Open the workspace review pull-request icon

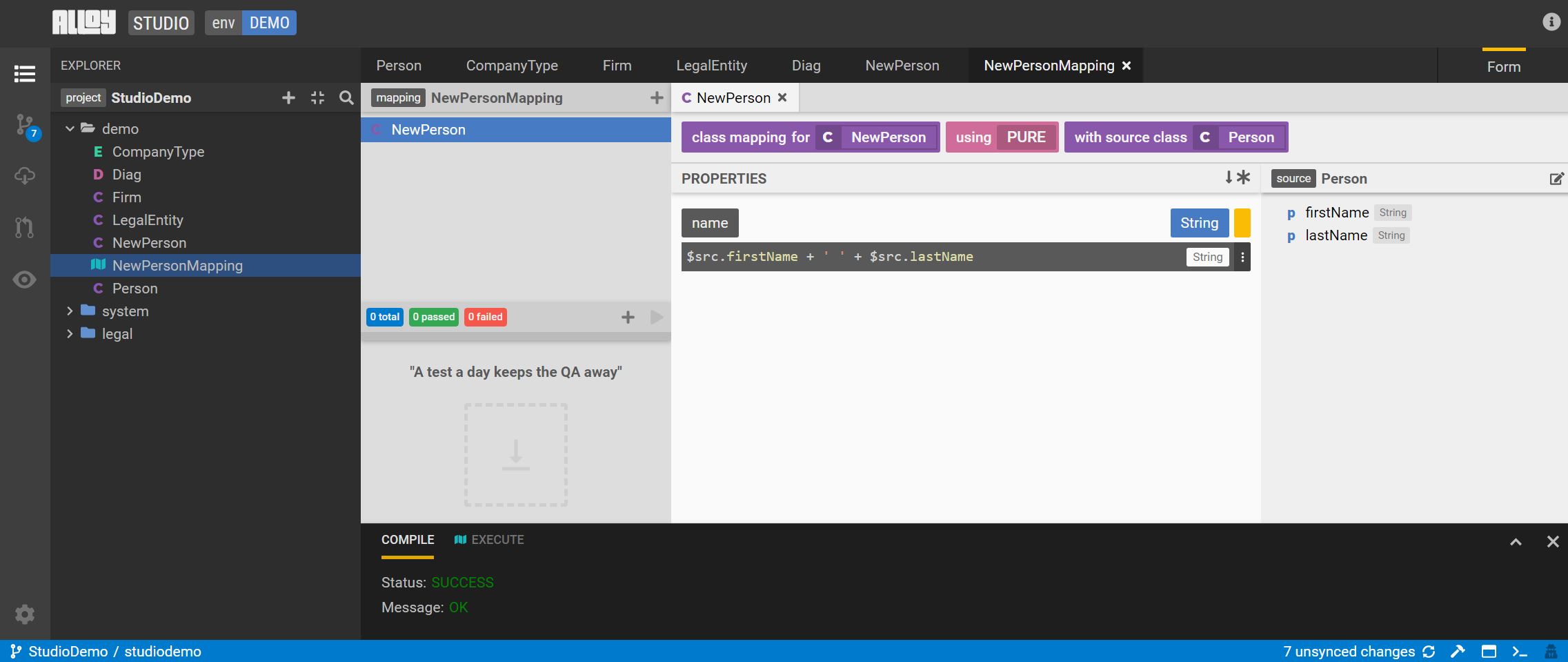25,227
